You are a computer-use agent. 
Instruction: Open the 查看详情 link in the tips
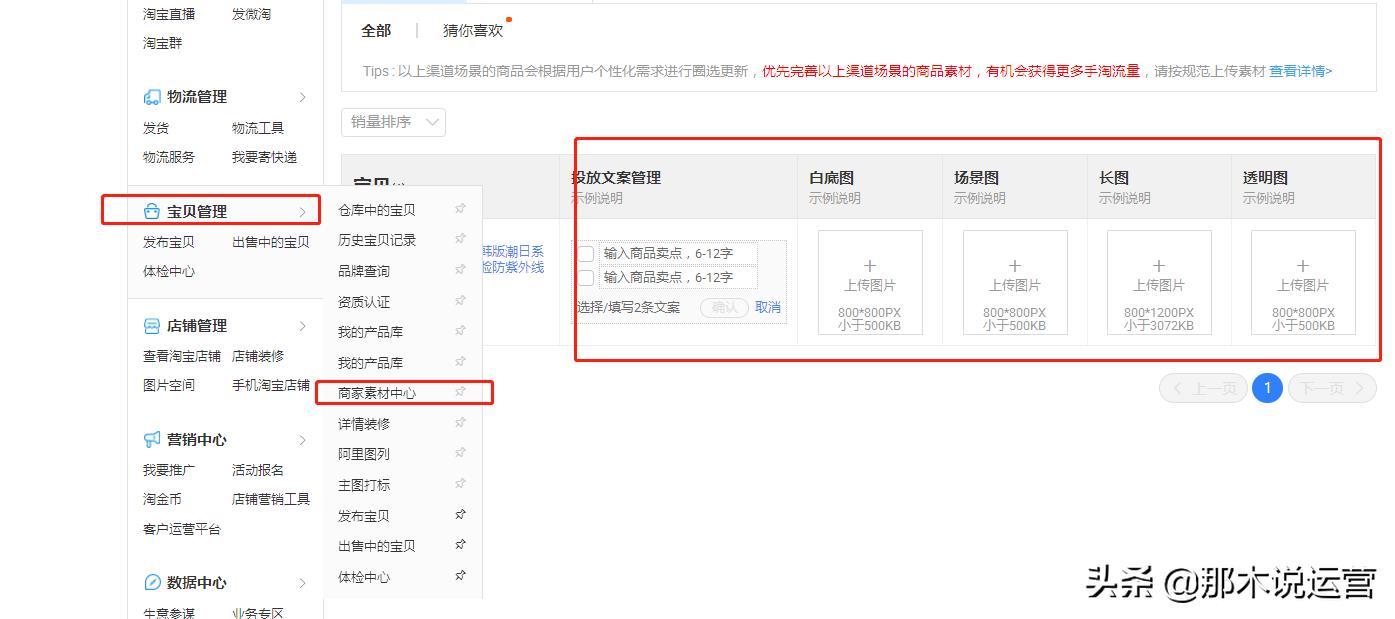[x=1300, y=71]
